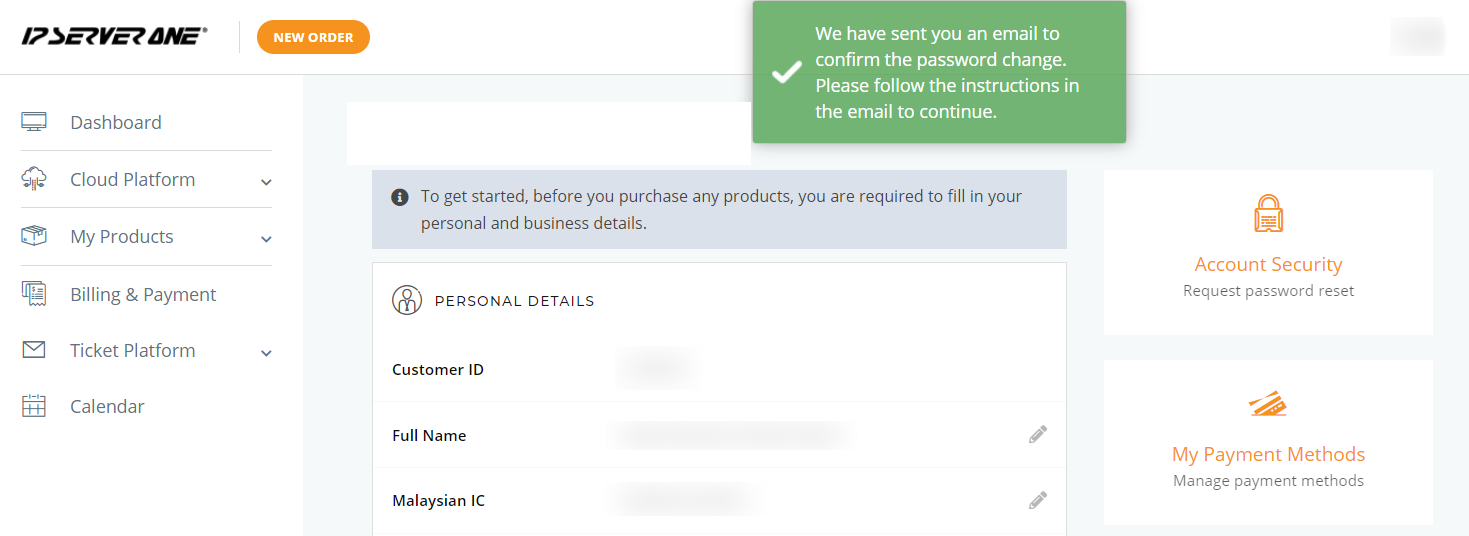Click the Ticket Platform envelope icon
The width and height of the screenshot is (1469, 536).
(x=34, y=350)
